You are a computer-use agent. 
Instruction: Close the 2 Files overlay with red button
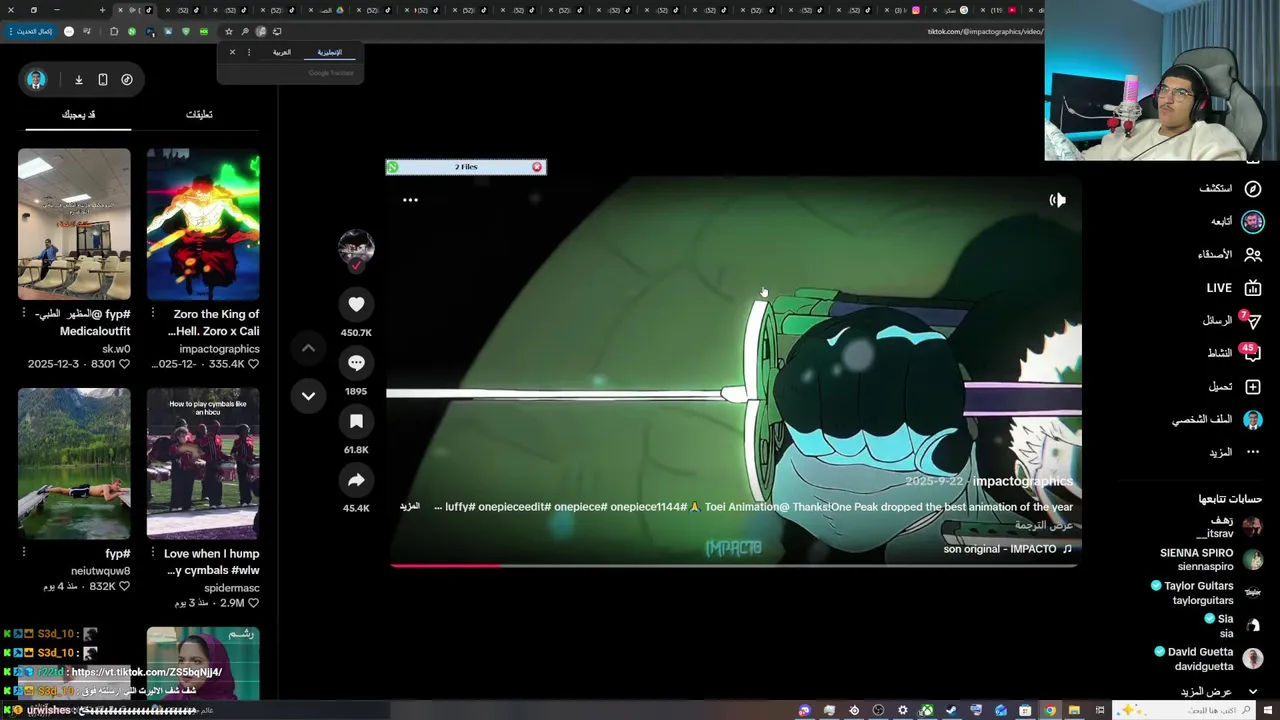pyautogui.click(x=537, y=167)
